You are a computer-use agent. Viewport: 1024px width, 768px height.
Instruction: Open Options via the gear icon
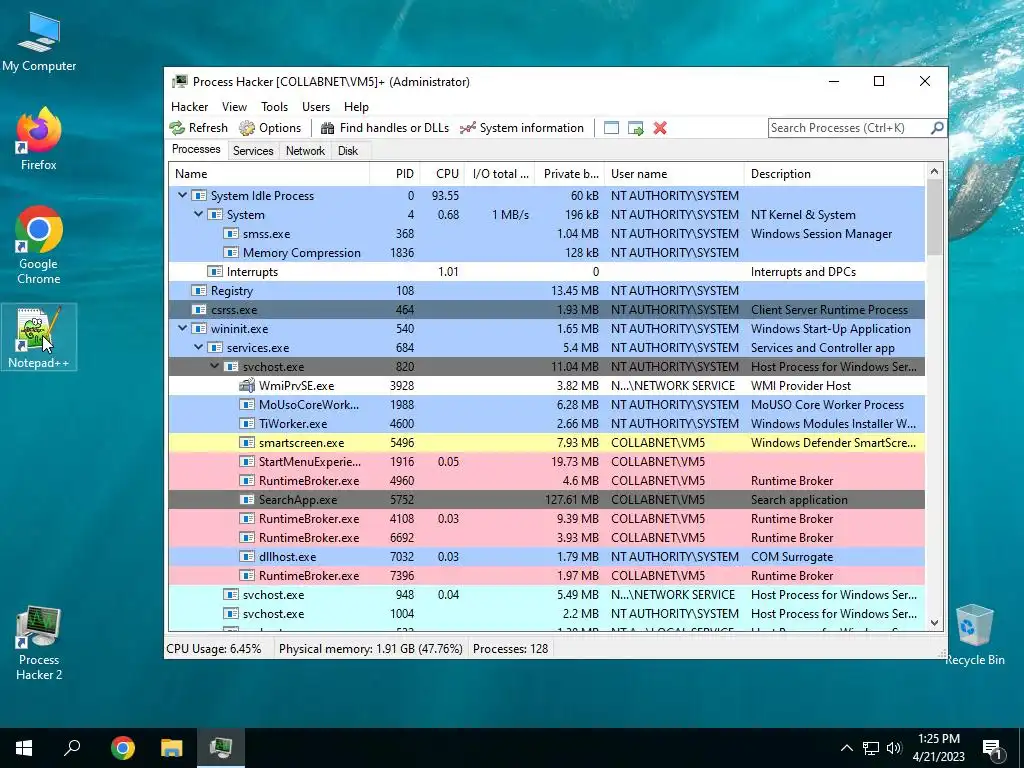tap(247, 128)
